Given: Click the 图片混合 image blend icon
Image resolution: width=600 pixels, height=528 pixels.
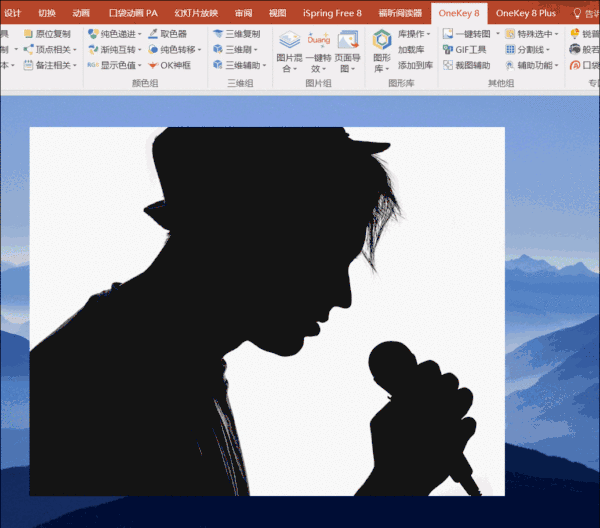Looking at the screenshot, I should click(x=290, y=40).
